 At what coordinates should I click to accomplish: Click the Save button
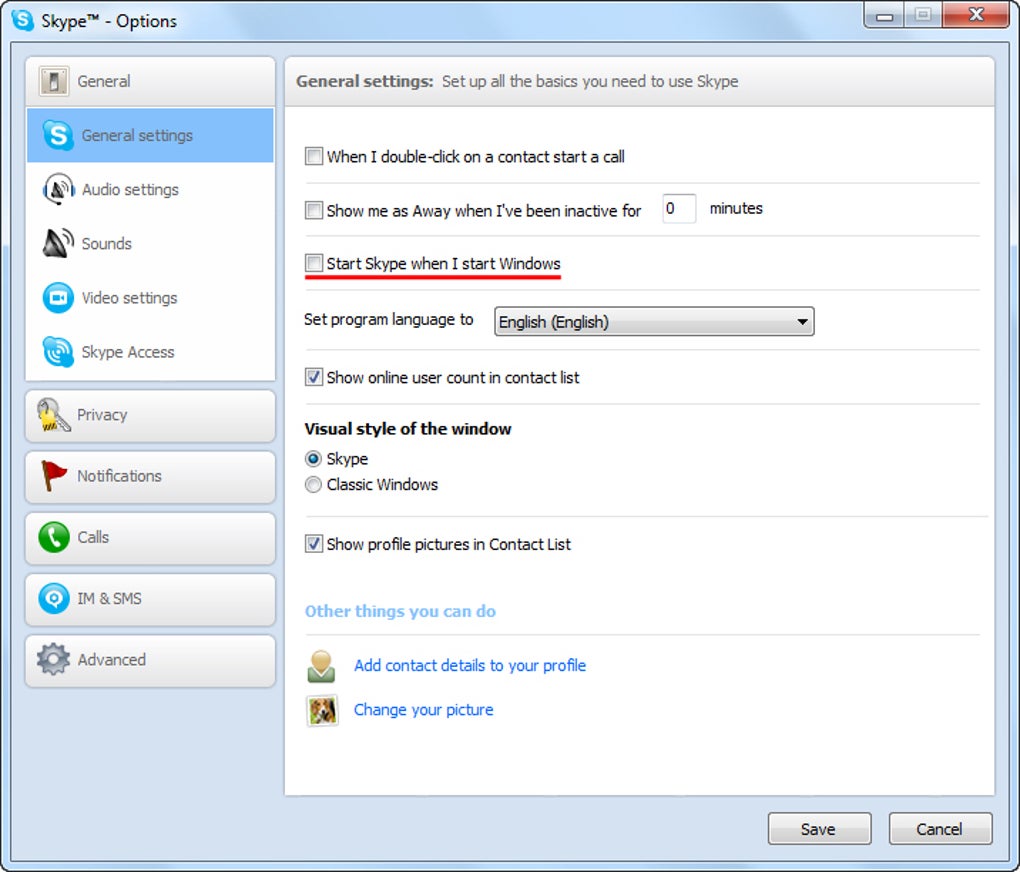coord(819,828)
